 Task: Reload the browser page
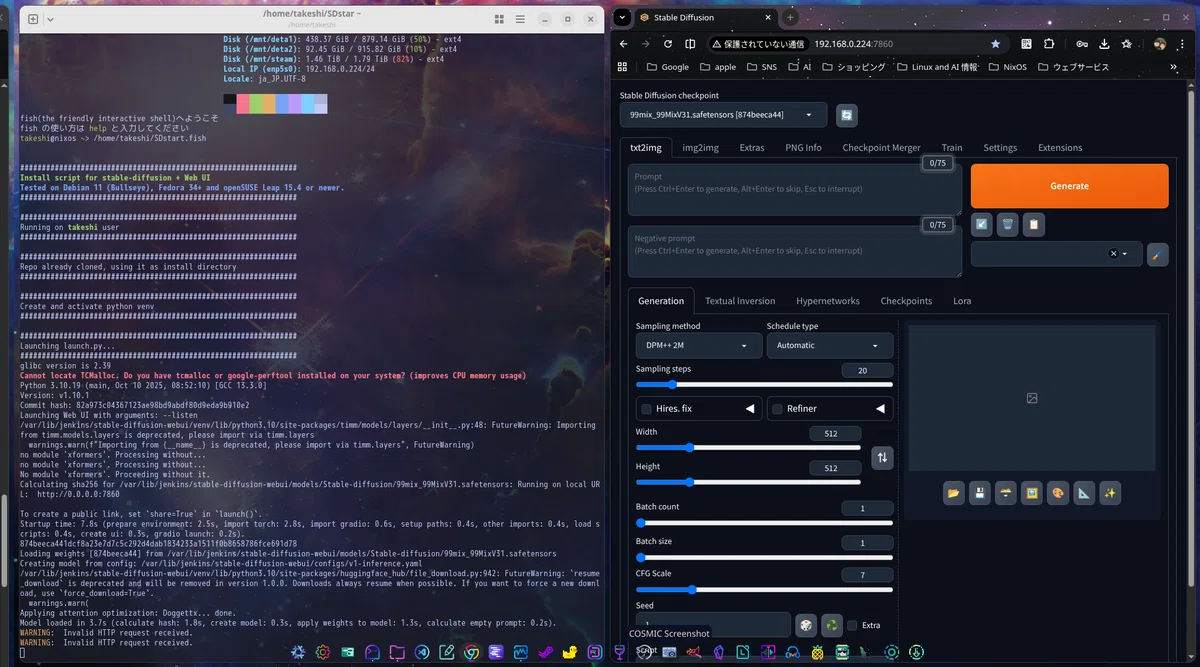pyautogui.click(x=667, y=44)
